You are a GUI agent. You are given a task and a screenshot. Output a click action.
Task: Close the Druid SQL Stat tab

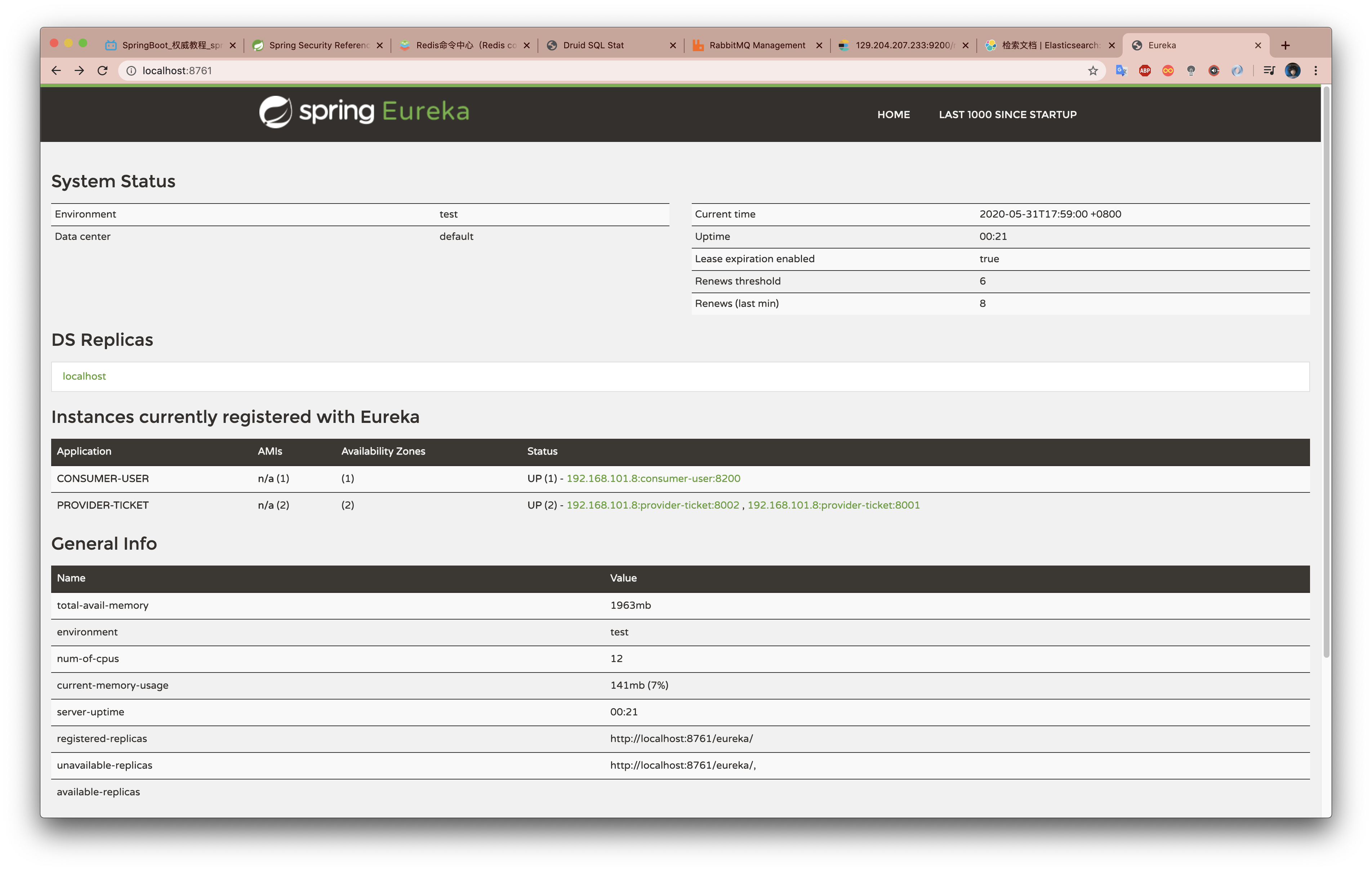point(672,46)
